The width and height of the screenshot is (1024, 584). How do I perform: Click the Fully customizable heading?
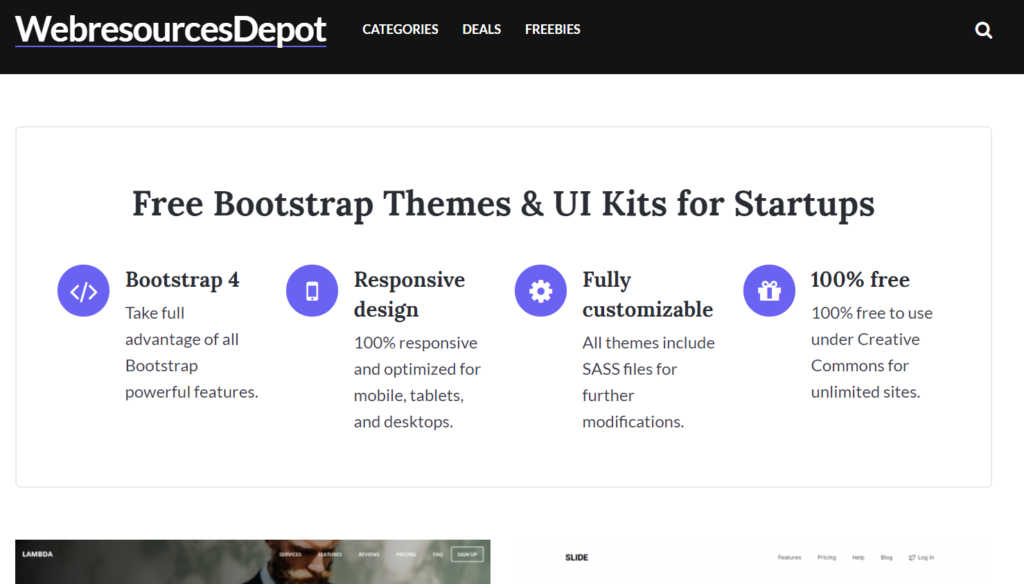[x=647, y=294]
